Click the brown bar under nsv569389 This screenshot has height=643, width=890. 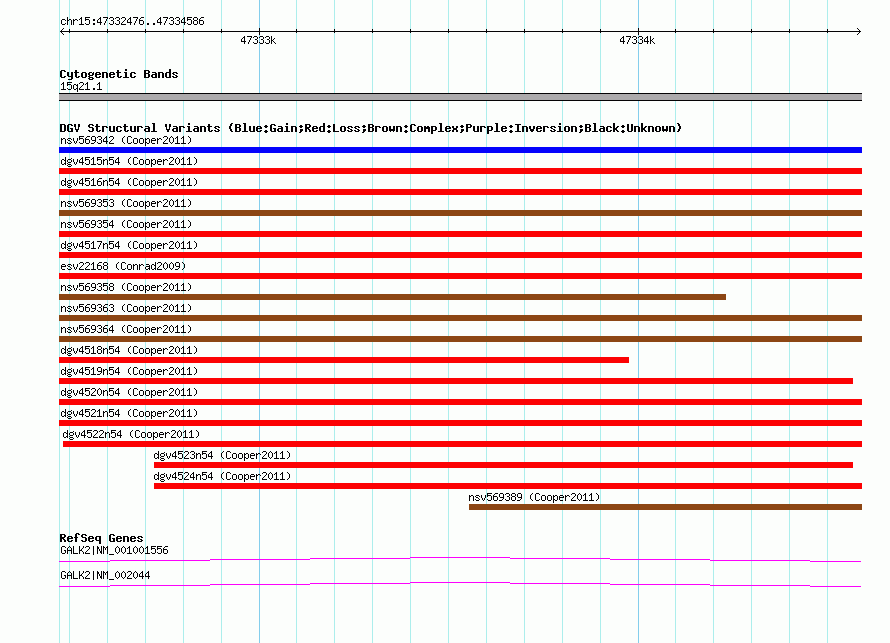tap(665, 507)
